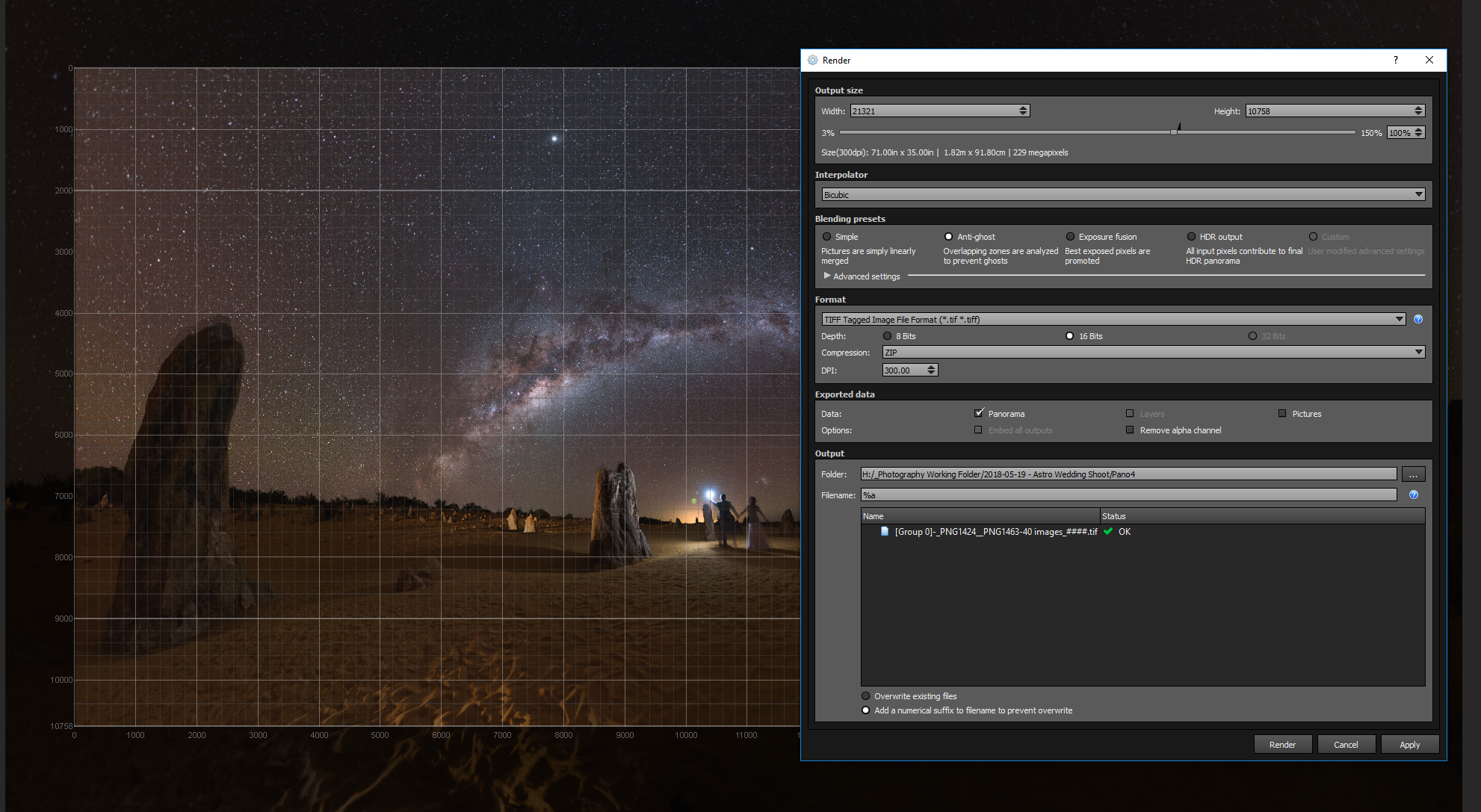Open the ZIP compression dropdown
1481x812 pixels.
pos(1153,353)
